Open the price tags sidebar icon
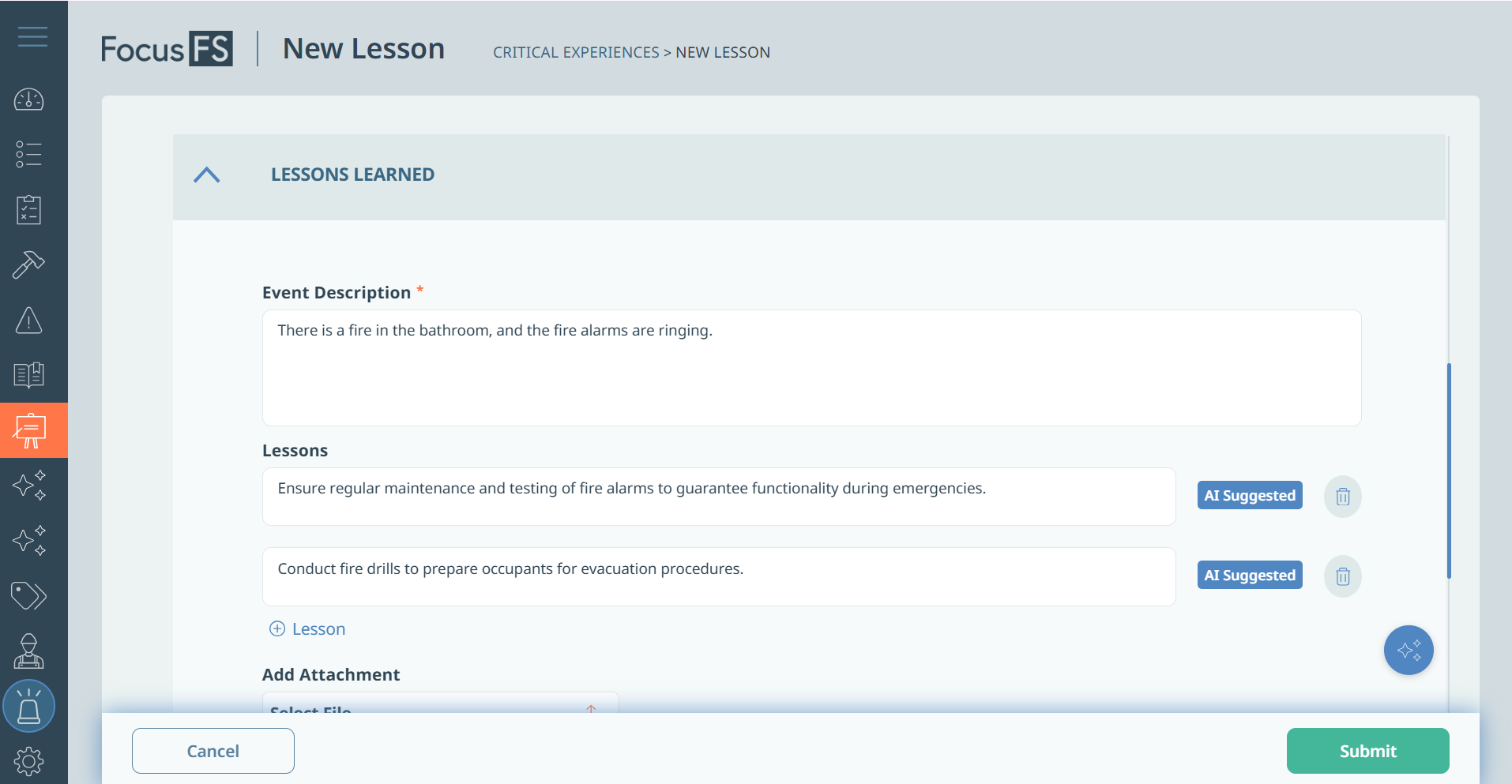1512x784 pixels. coord(29,596)
